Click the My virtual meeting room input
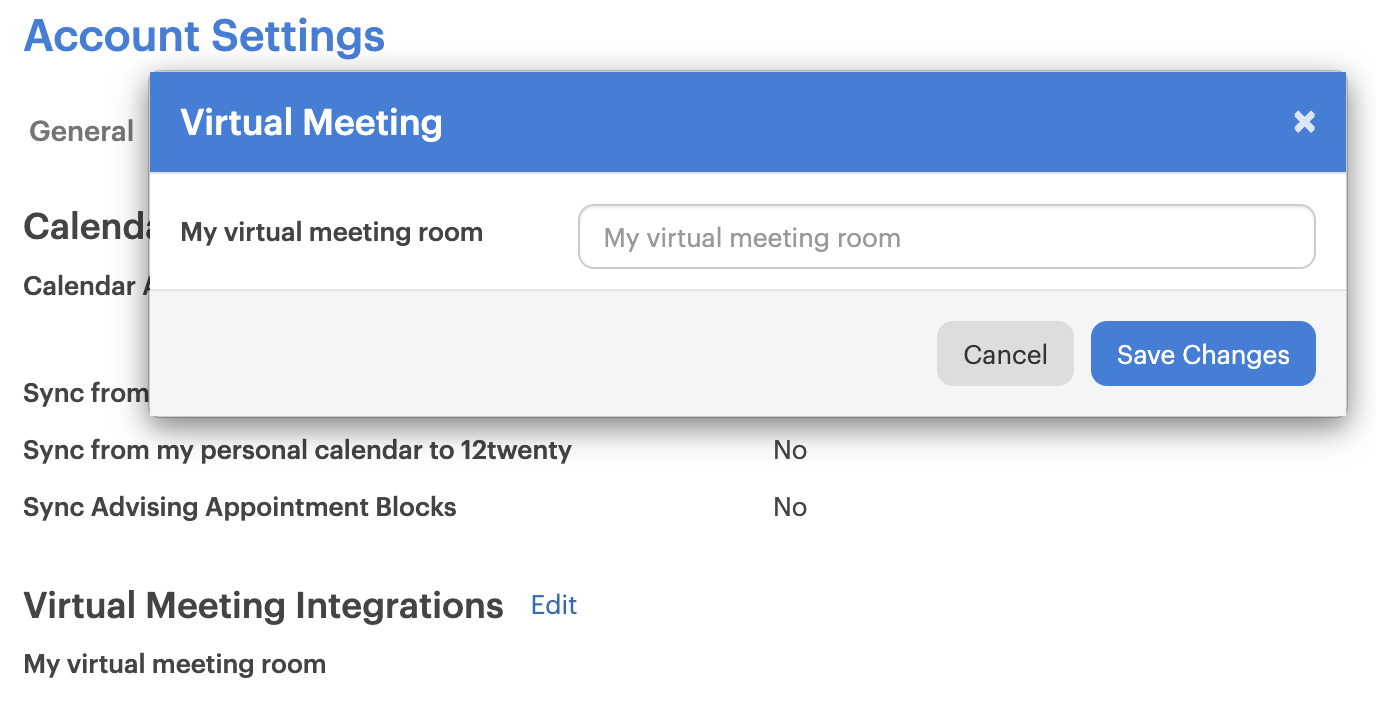This screenshot has width=1376, height=720. [946, 237]
